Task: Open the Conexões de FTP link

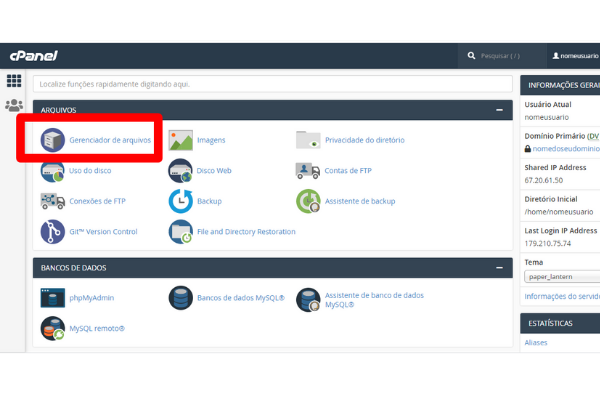Action: pyautogui.click(x=98, y=201)
